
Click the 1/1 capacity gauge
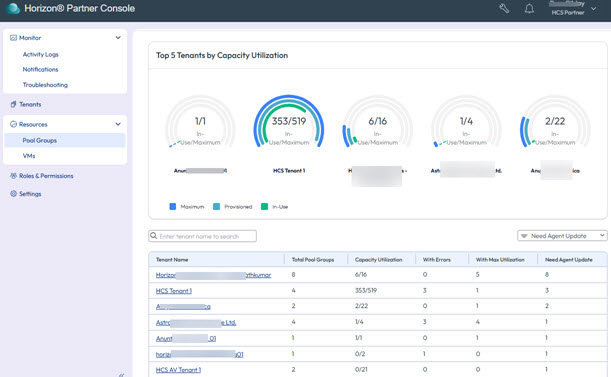(200, 122)
